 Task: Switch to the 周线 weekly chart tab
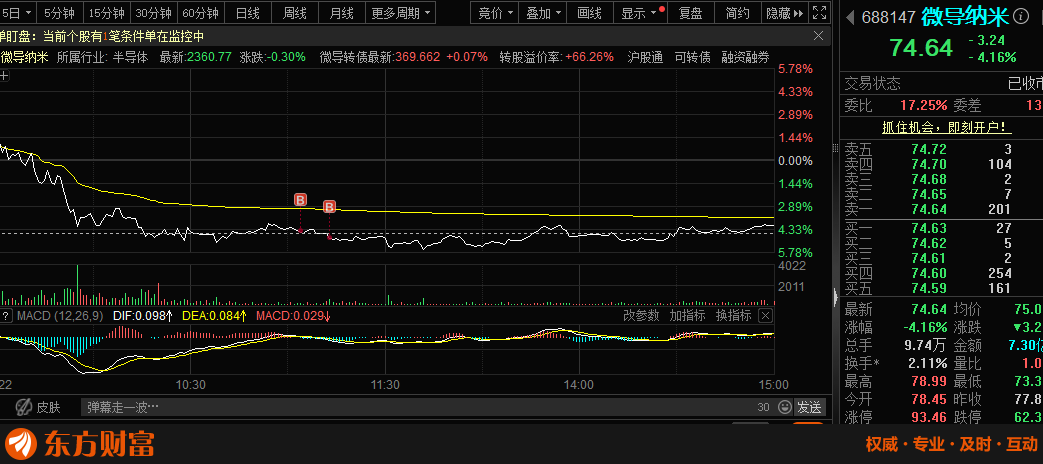pyautogui.click(x=295, y=13)
